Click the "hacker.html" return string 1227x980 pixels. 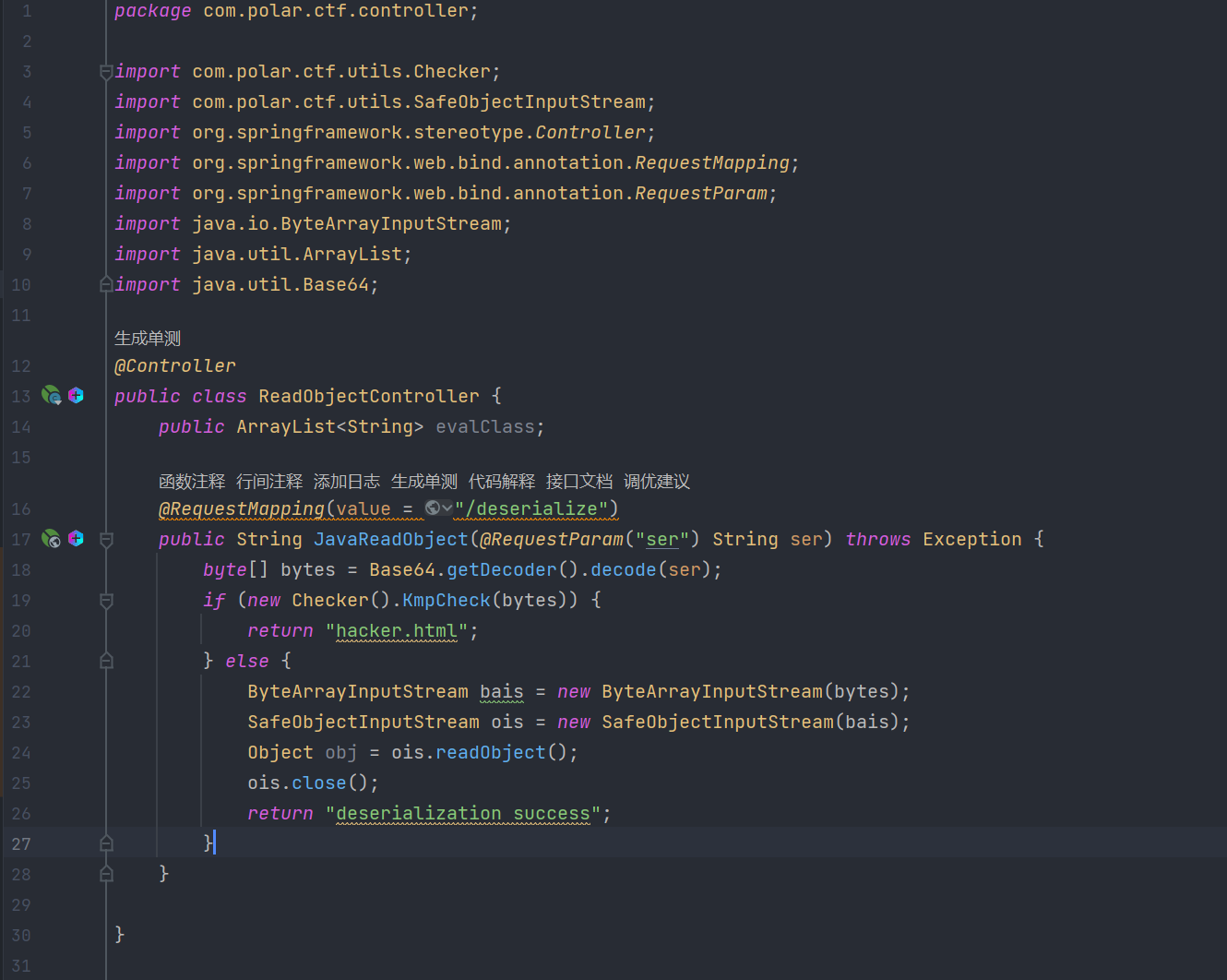pos(397,630)
